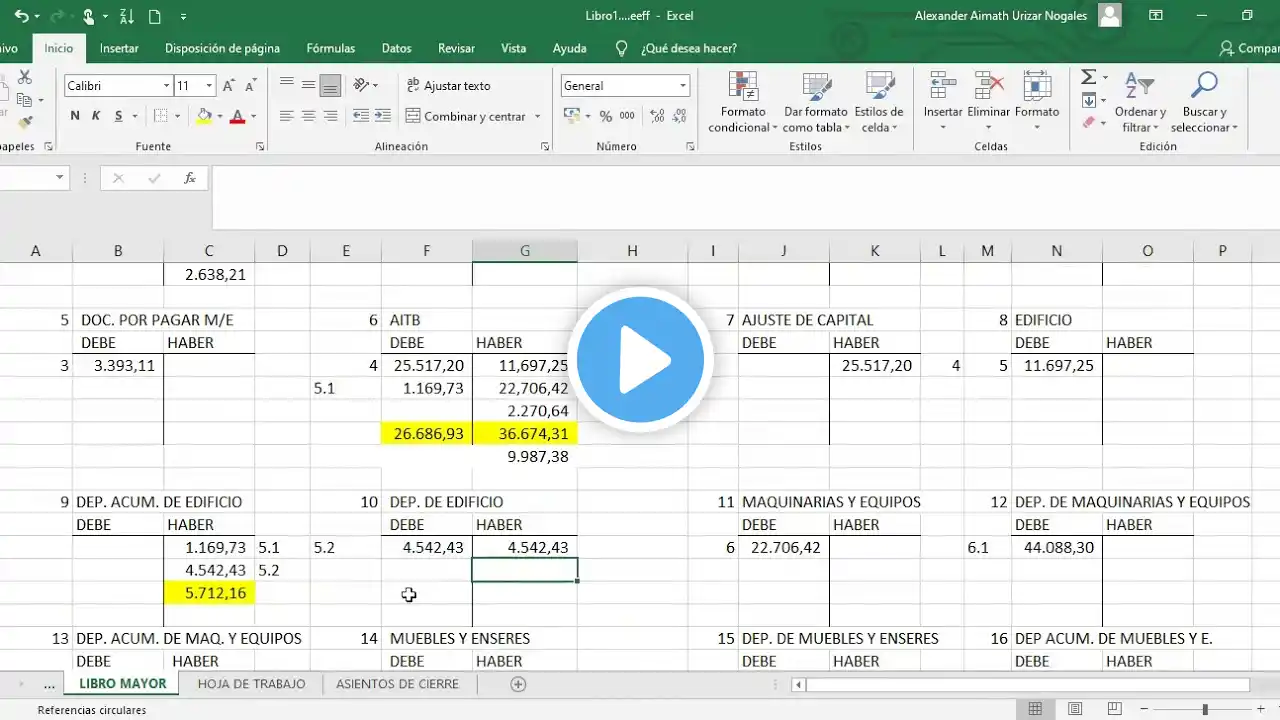Screen dimensions: 1280x720
Task: Expand the General number format dropdown
Action: pos(683,86)
